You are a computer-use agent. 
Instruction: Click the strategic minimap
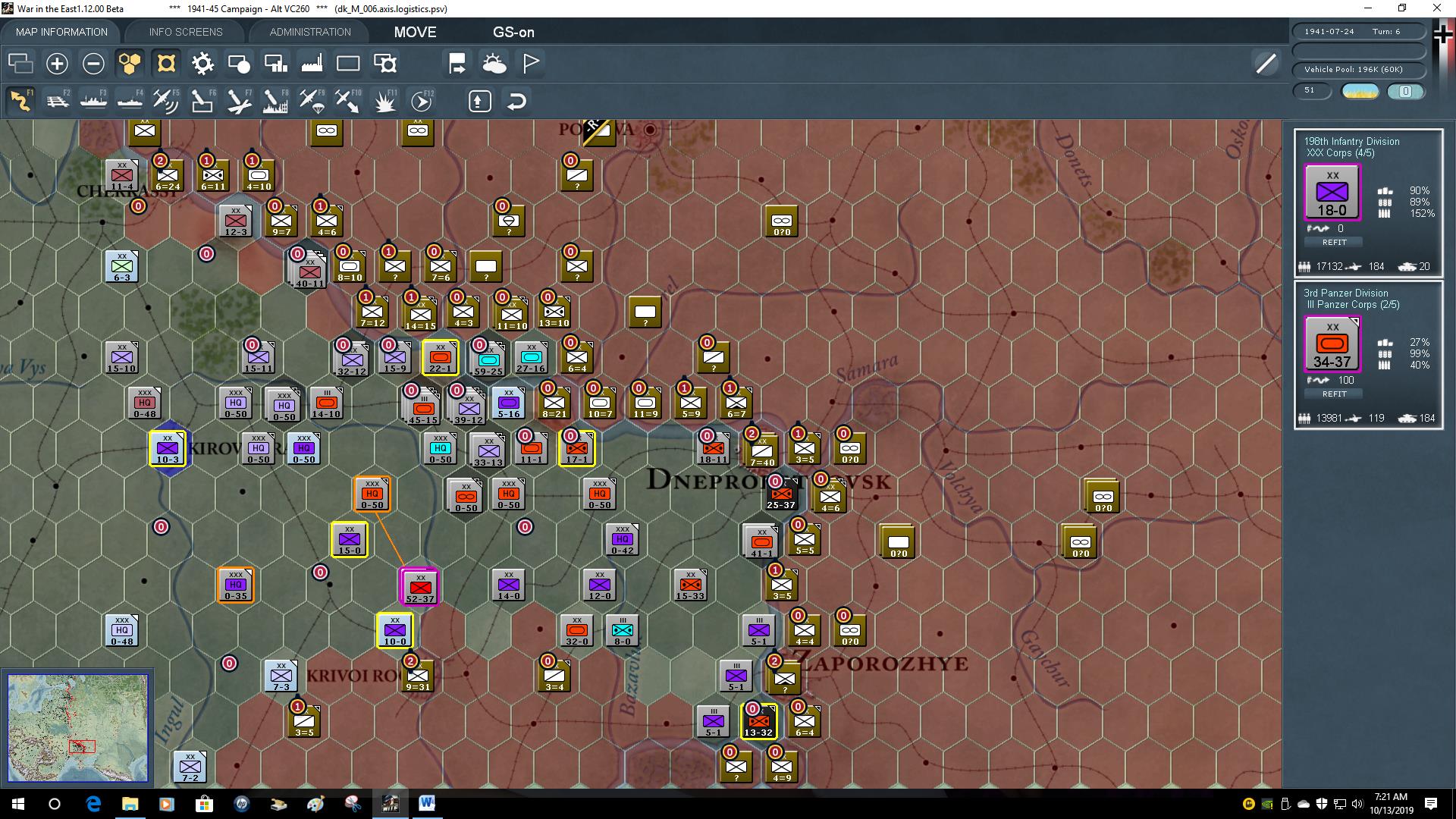pos(77,728)
